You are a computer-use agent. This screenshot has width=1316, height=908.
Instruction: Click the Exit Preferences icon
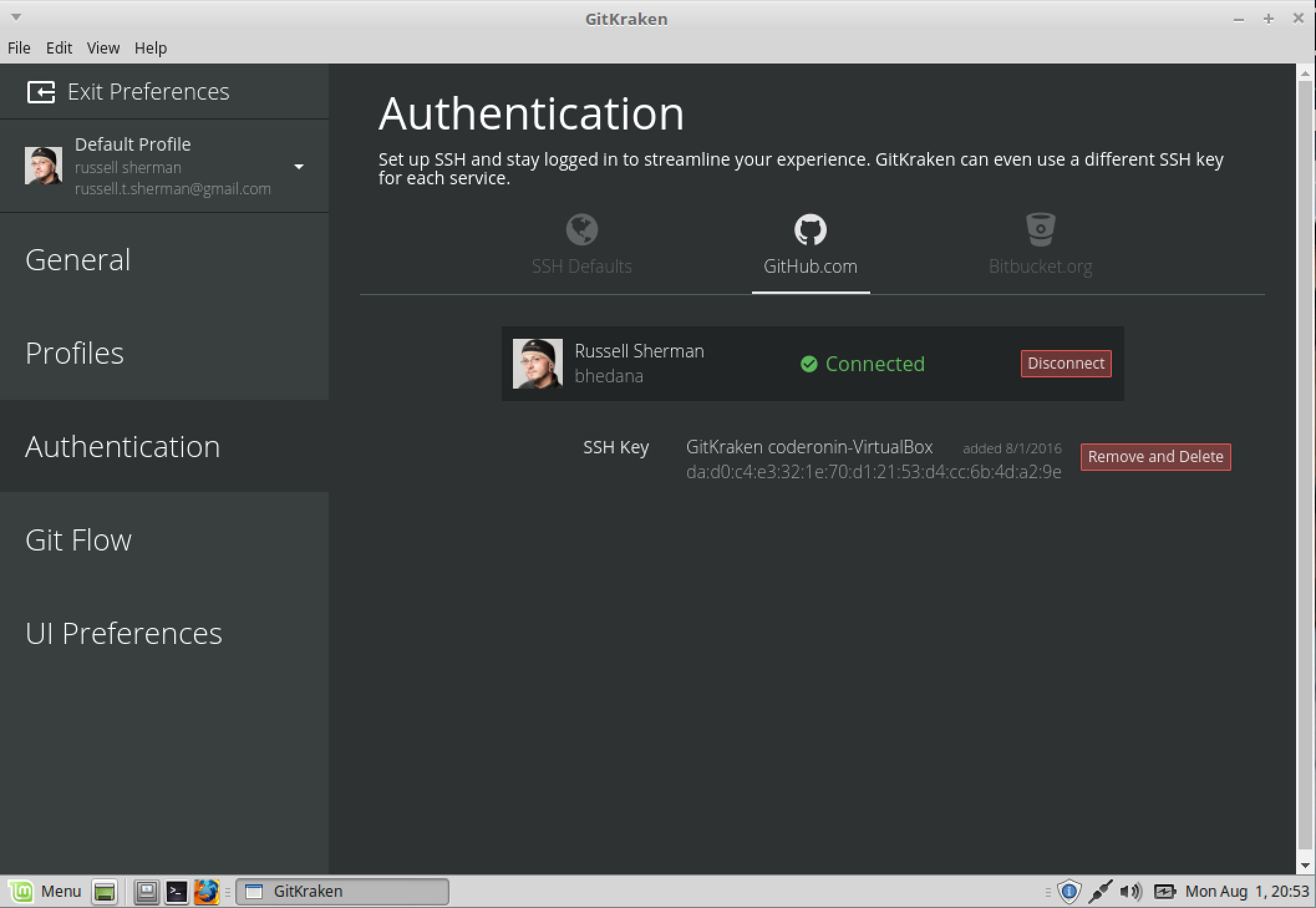[41, 92]
